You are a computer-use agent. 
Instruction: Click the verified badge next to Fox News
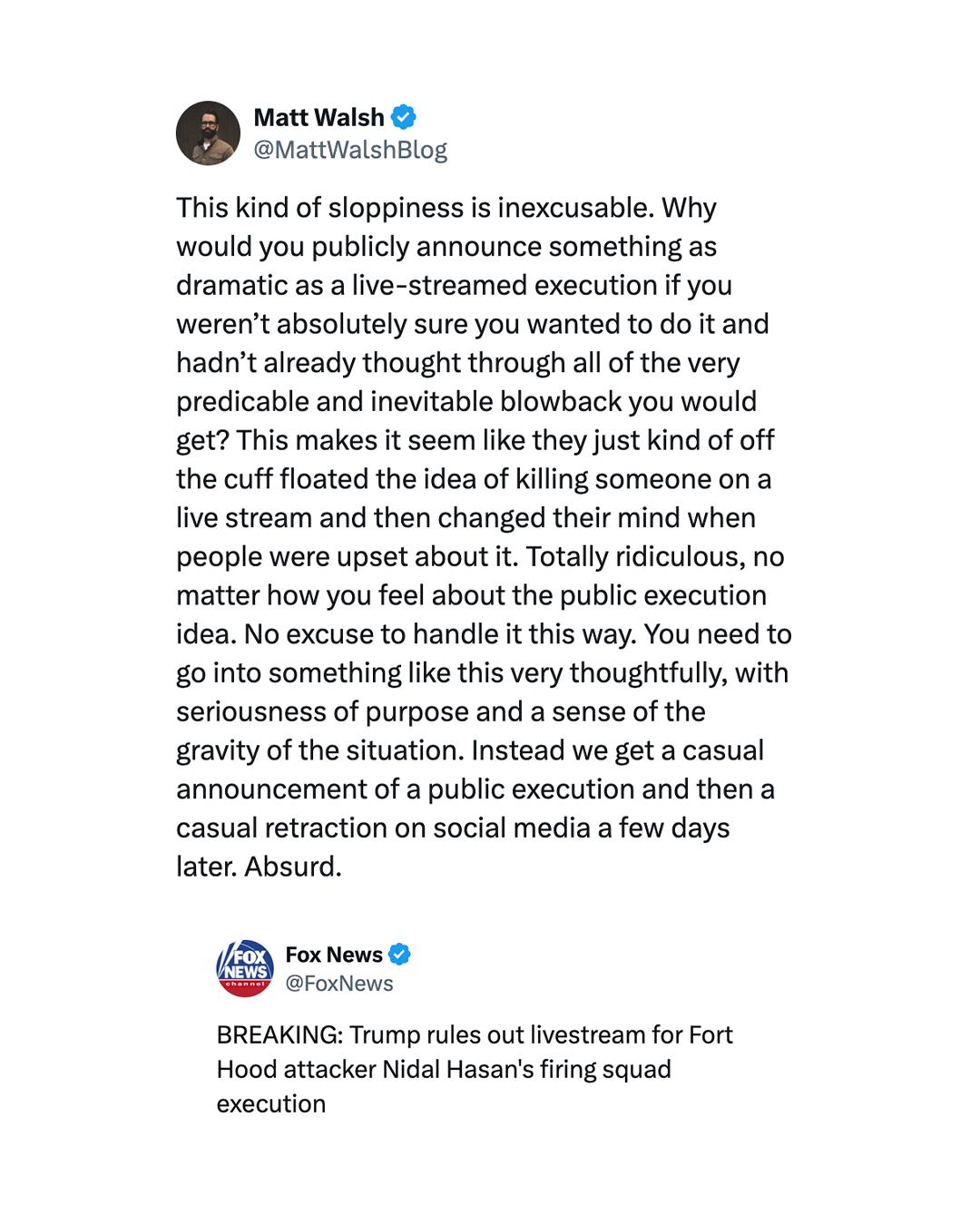(x=400, y=955)
